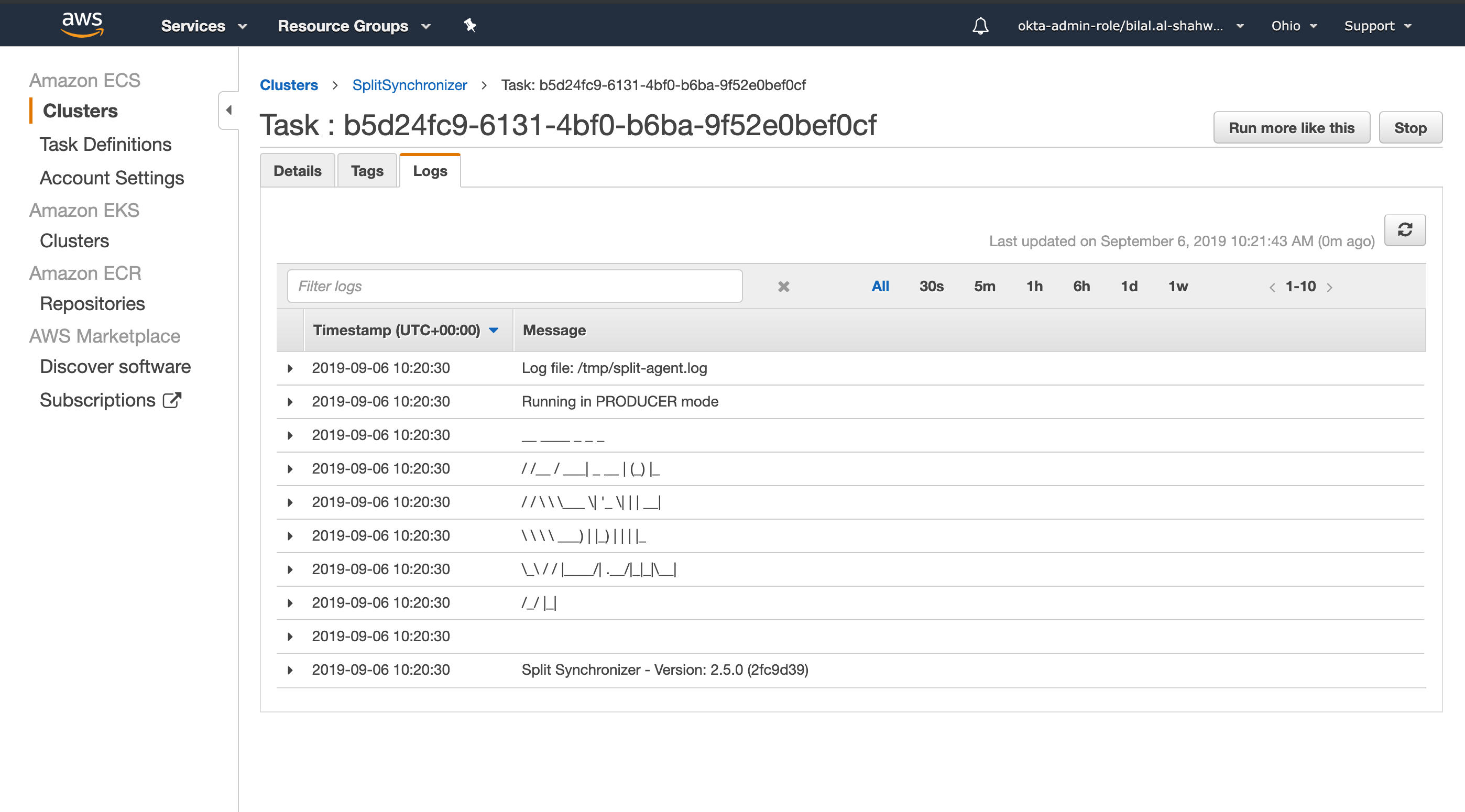Open the notifications bell

click(980, 26)
